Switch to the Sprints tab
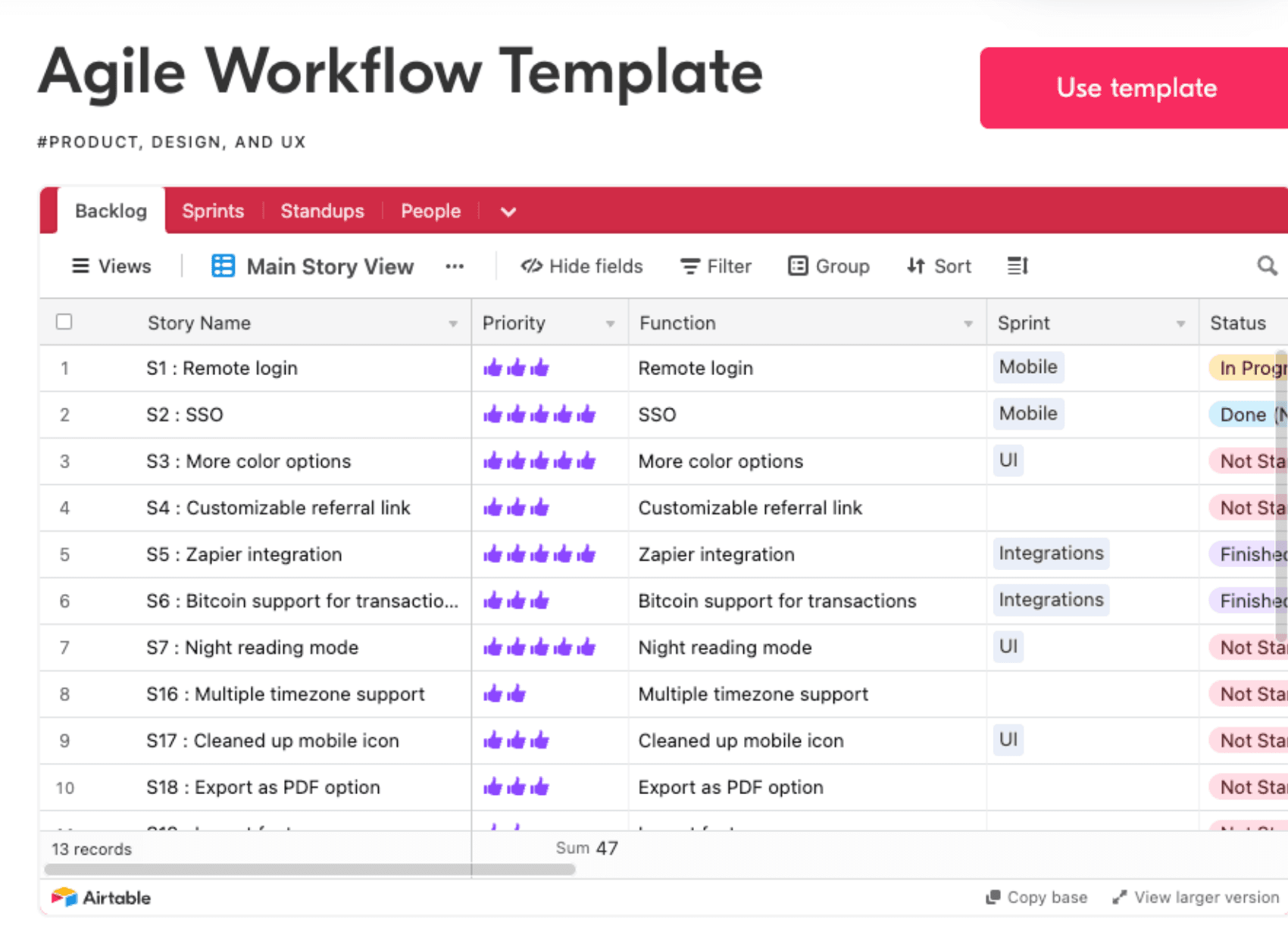 click(x=213, y=211)
